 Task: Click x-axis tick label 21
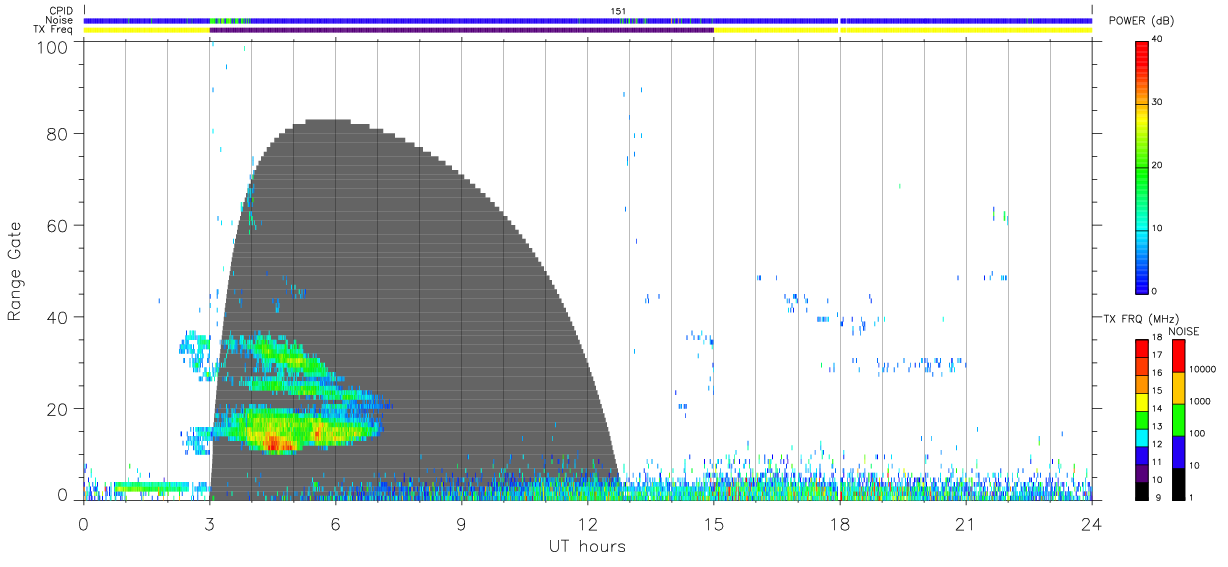tap(966, 523)
